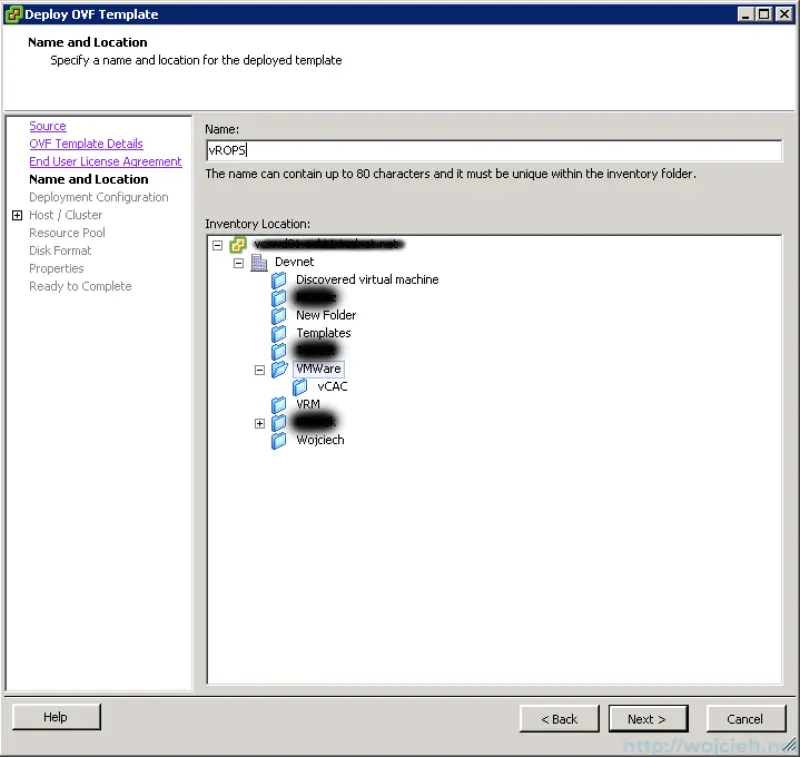Select the New Folder entry
Viewport: 800px width, 757px height.
(x=326, y=314)
